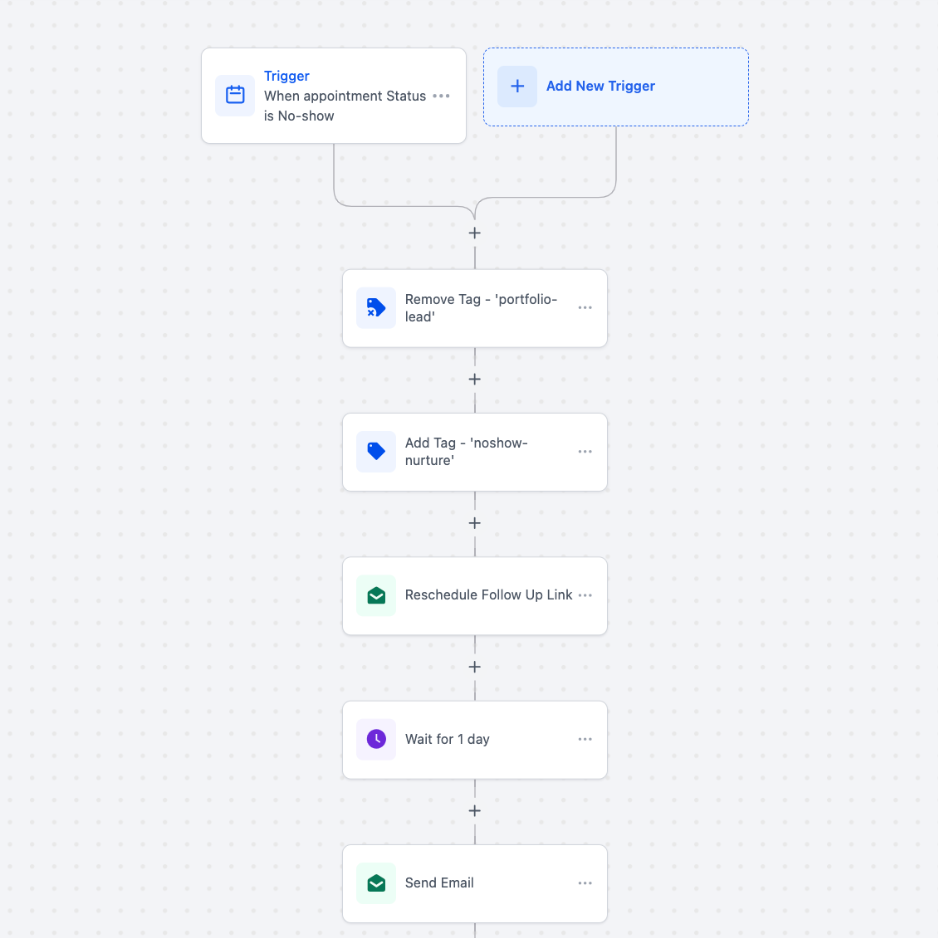This screenshot has height=938, width=938.
Task: Click the Remove Tag icon for 'portfolio-lead'
Action: tap(376, 308)
